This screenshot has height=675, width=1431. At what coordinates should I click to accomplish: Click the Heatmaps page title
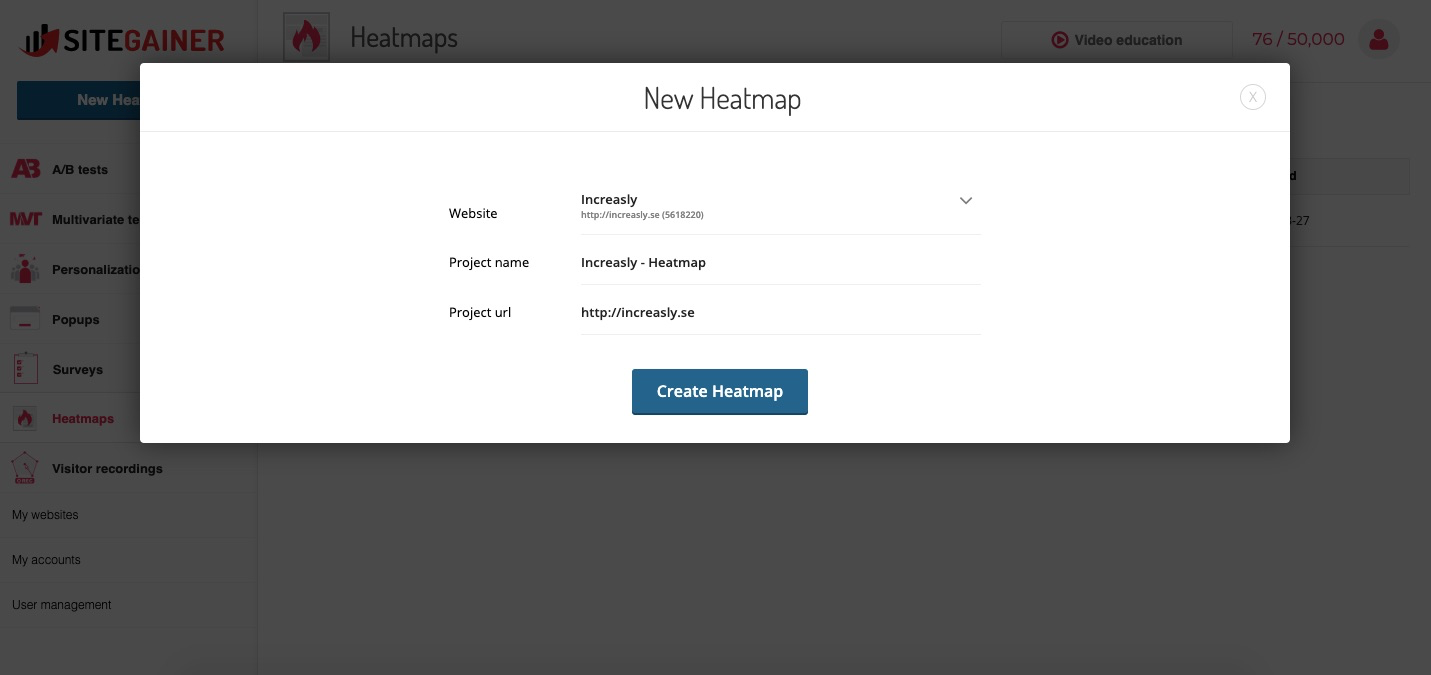[404, 39]
